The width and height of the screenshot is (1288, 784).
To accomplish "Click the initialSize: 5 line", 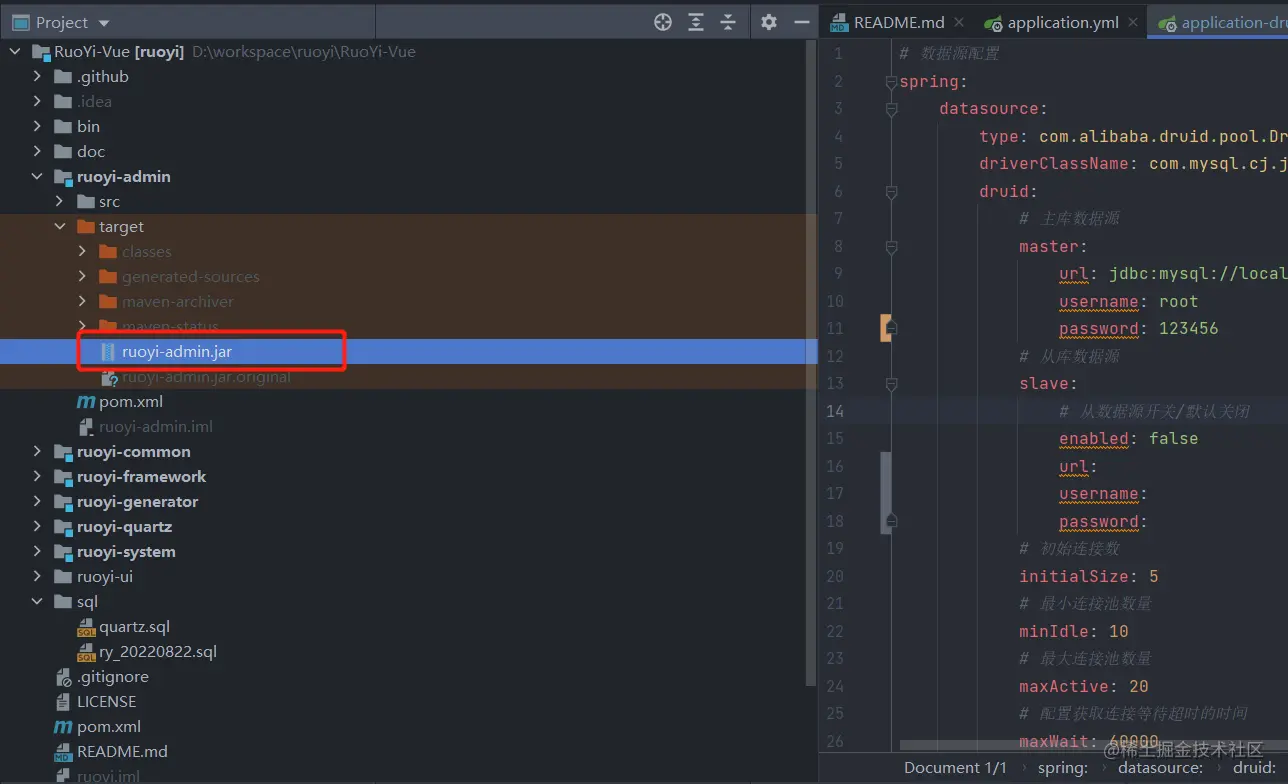I will pos(1088,576).
